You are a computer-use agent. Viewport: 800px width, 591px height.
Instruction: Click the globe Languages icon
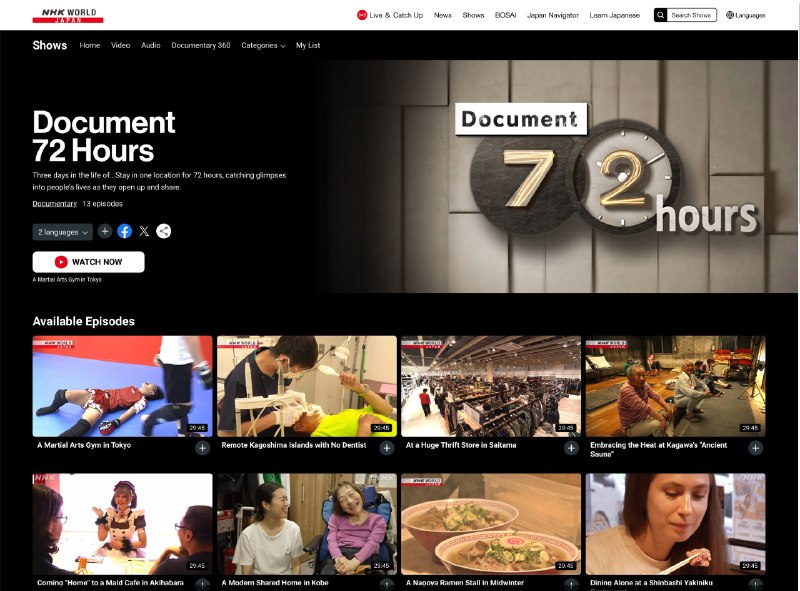pos(730,15)
